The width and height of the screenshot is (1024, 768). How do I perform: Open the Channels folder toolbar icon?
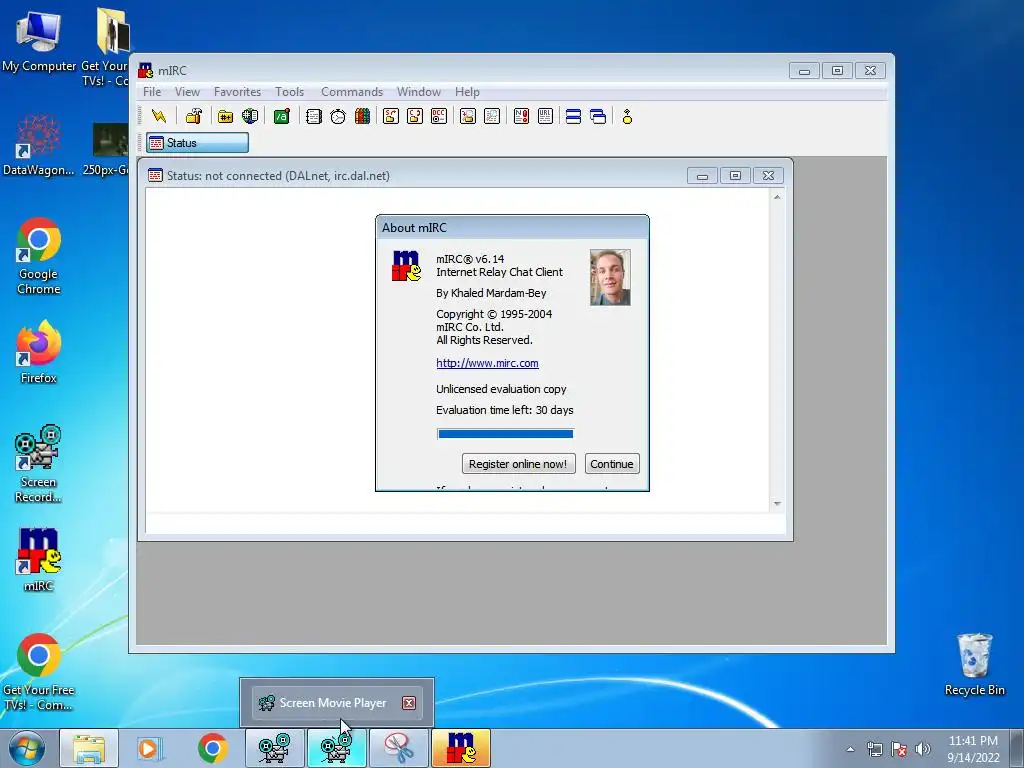[225, 116]
